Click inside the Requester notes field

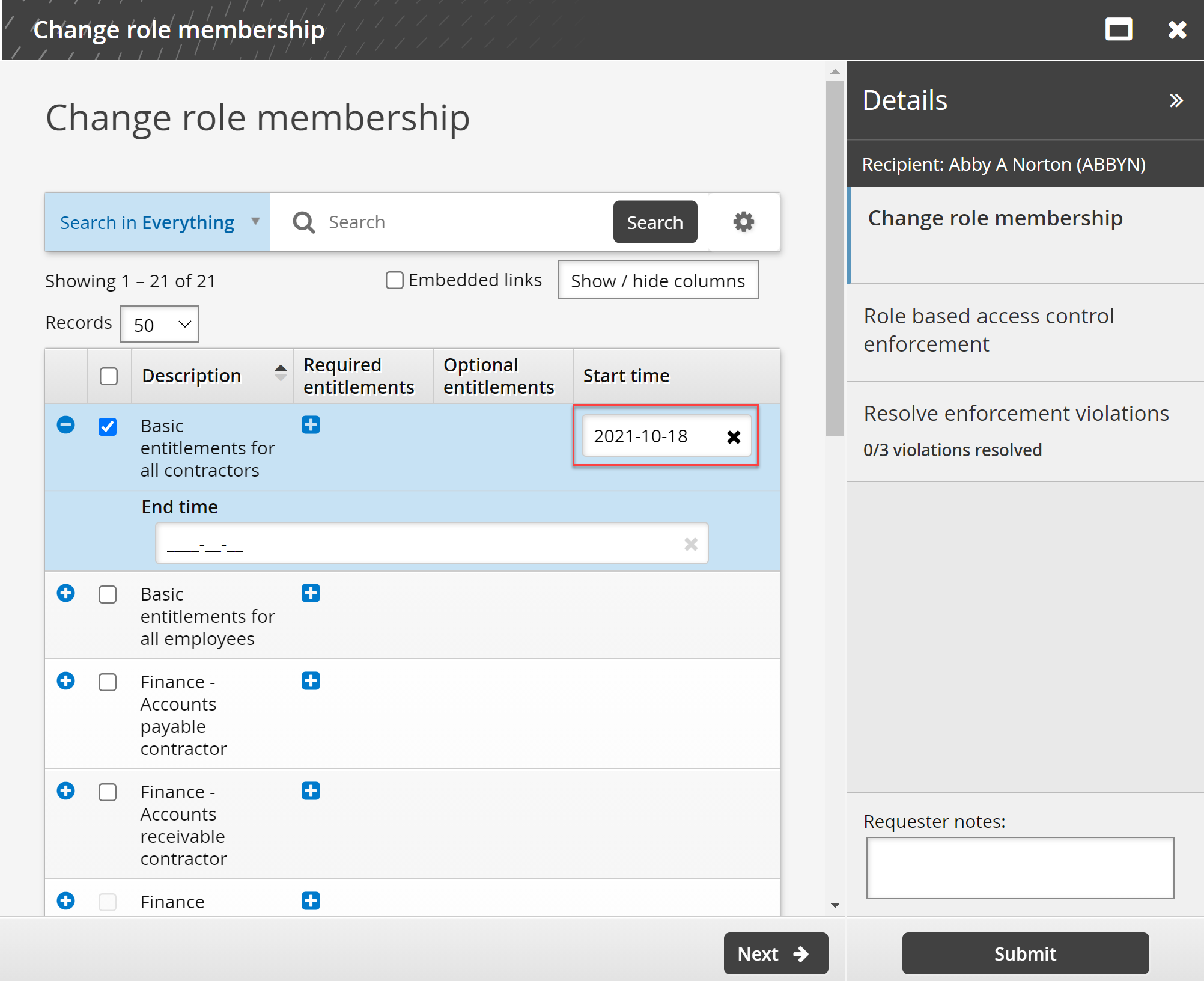coord(1020,868)
